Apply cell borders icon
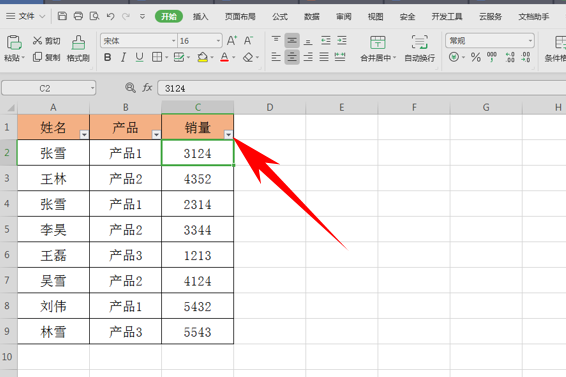Viewport: 566px width, 377px height. (x=157, y=57)
